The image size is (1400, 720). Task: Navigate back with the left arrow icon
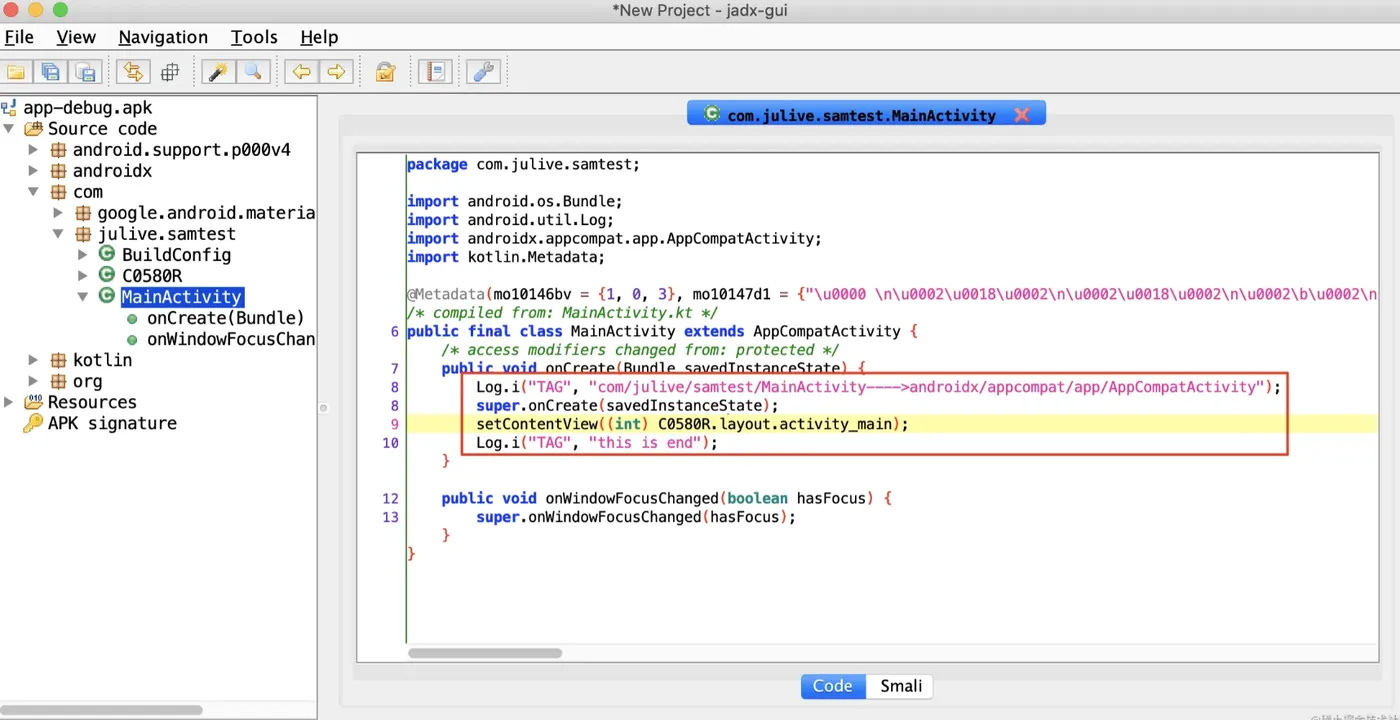point(300,72)
